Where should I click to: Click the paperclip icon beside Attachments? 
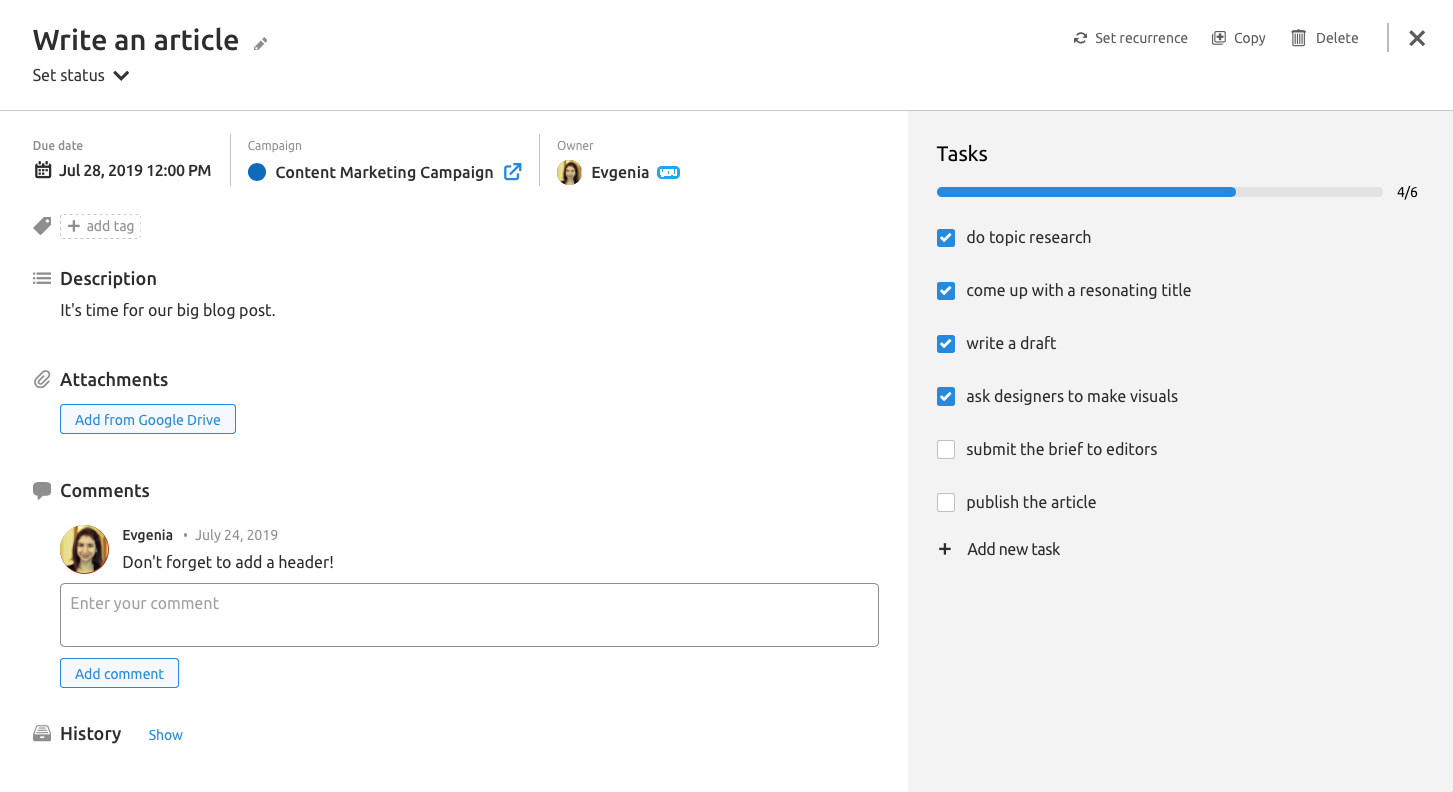pyautogui.click(x=42, y=379)
